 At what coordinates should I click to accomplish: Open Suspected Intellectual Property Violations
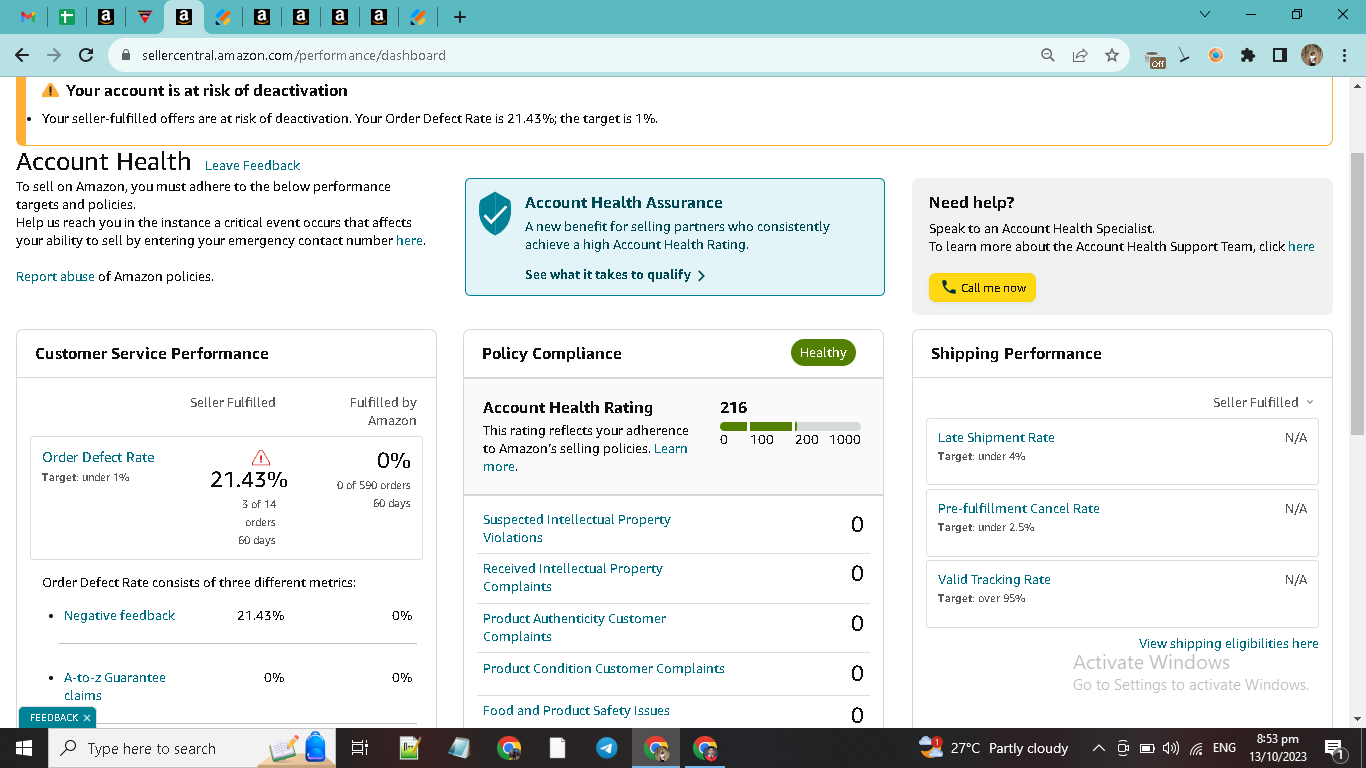[x=577, y=528]
